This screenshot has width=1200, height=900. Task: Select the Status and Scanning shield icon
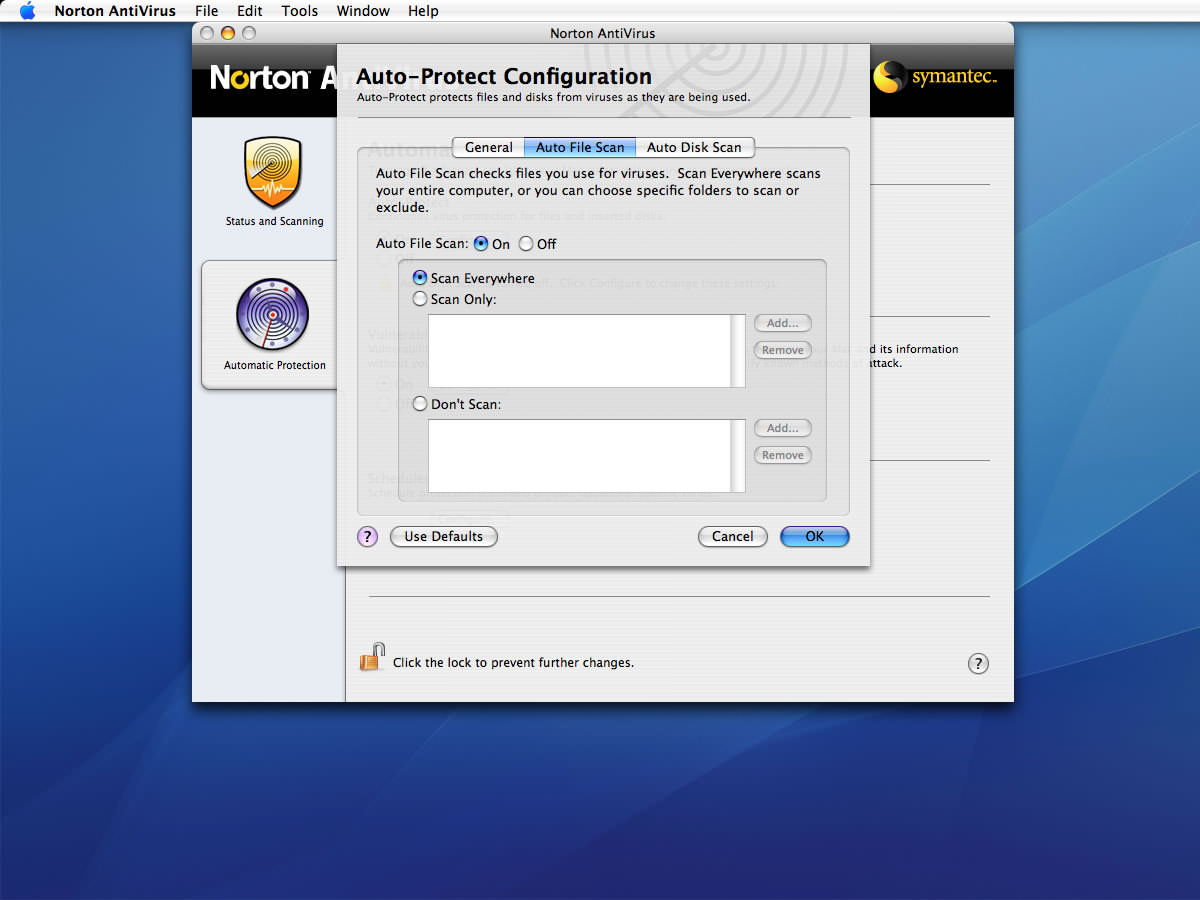(272, 172)
